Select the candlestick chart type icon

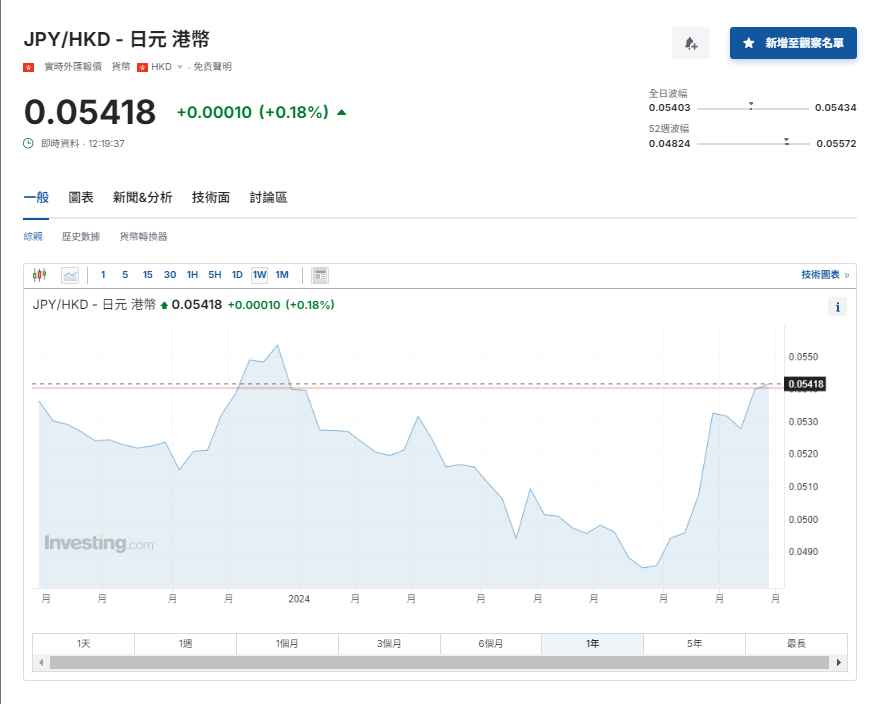[40, 274]
